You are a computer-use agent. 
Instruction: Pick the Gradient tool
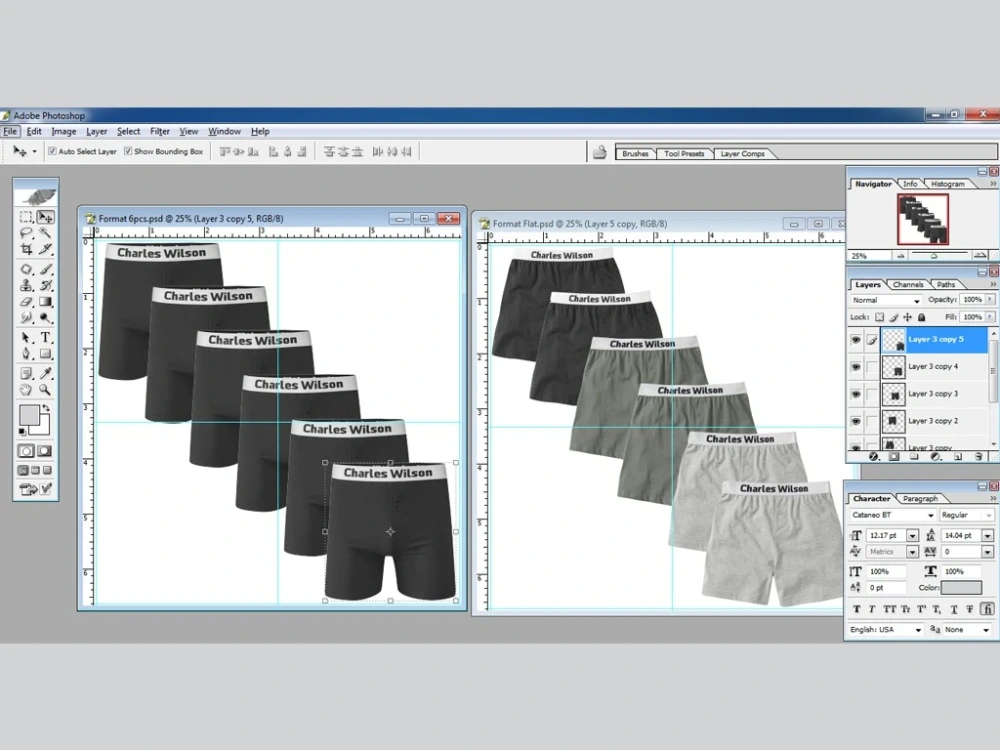coord(45,301)
